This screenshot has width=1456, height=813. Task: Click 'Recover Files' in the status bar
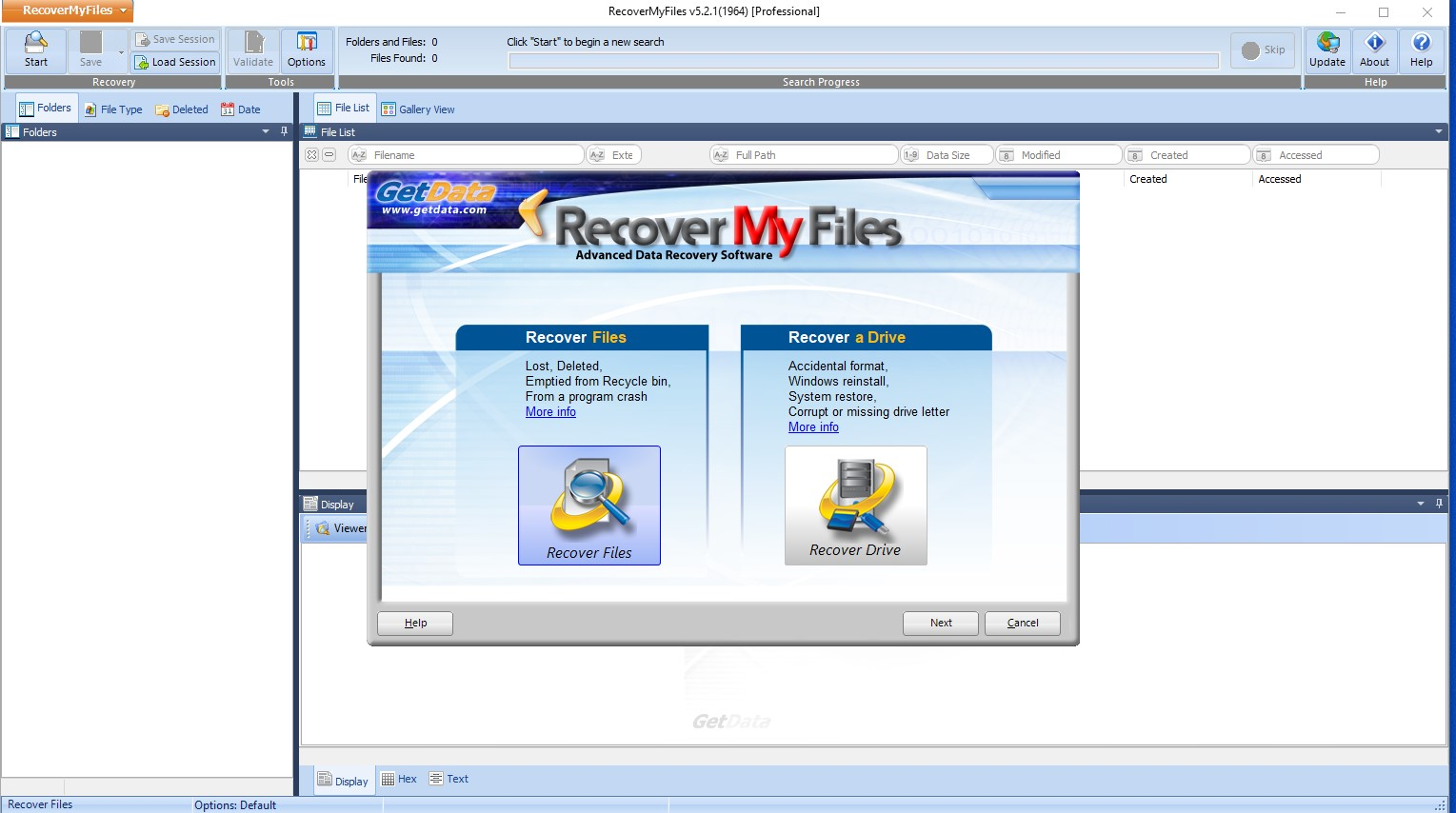click(x=40, y=804)
